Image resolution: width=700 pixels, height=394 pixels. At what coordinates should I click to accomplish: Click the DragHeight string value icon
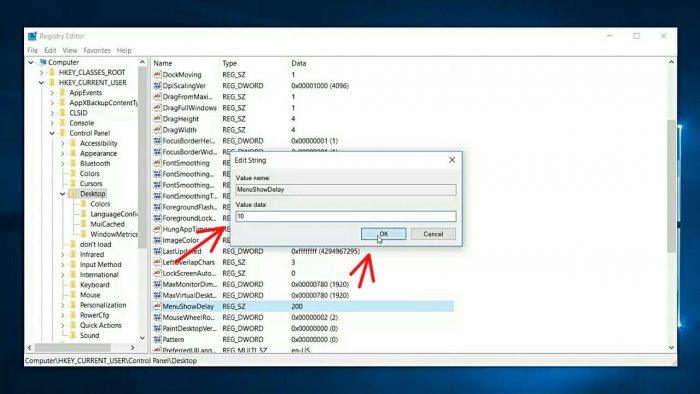[x=157, y=119]
